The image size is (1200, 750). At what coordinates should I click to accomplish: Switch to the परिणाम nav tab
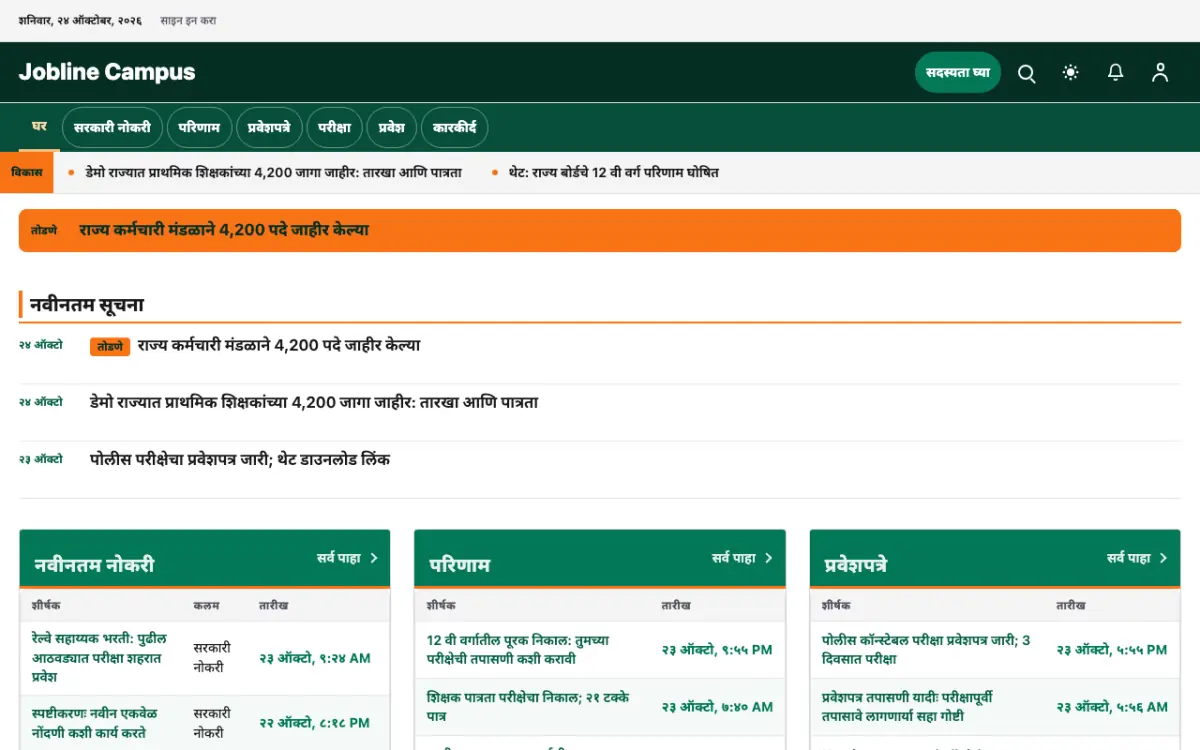200,128
